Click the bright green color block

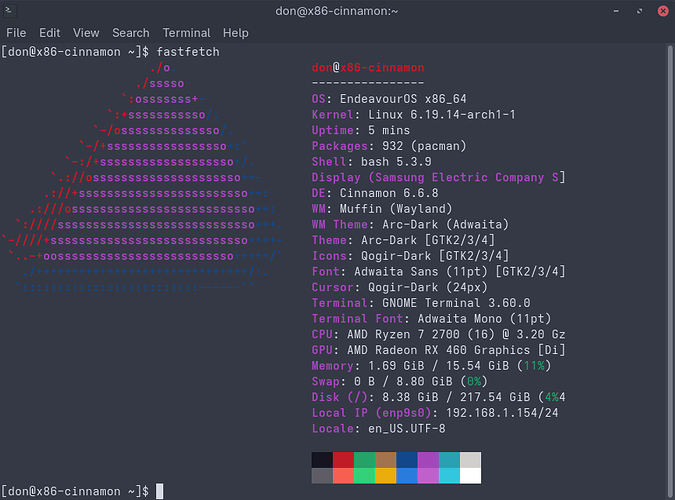point(364,476)
